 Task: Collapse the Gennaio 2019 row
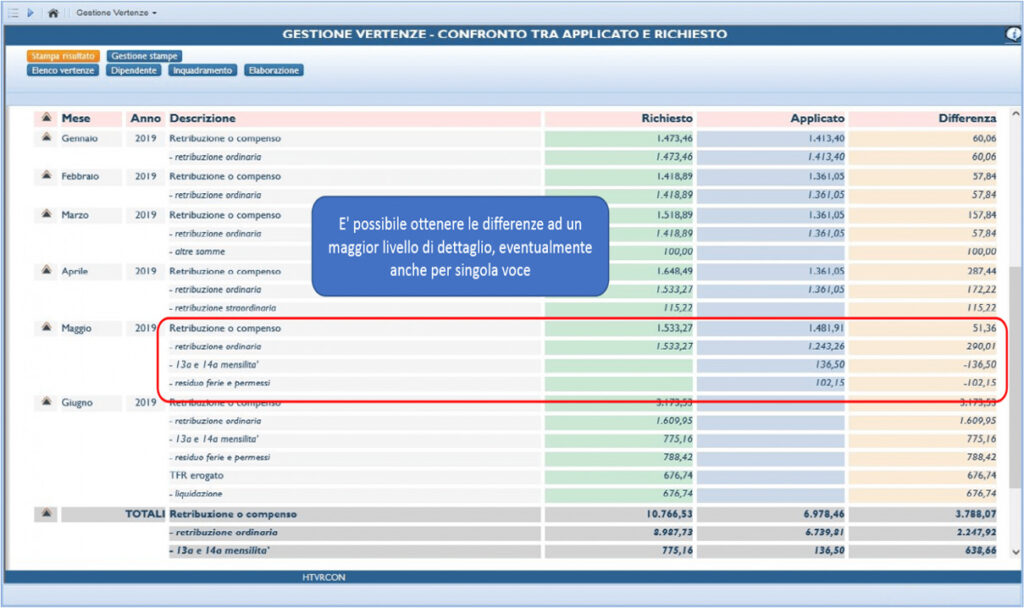point(46,137)
